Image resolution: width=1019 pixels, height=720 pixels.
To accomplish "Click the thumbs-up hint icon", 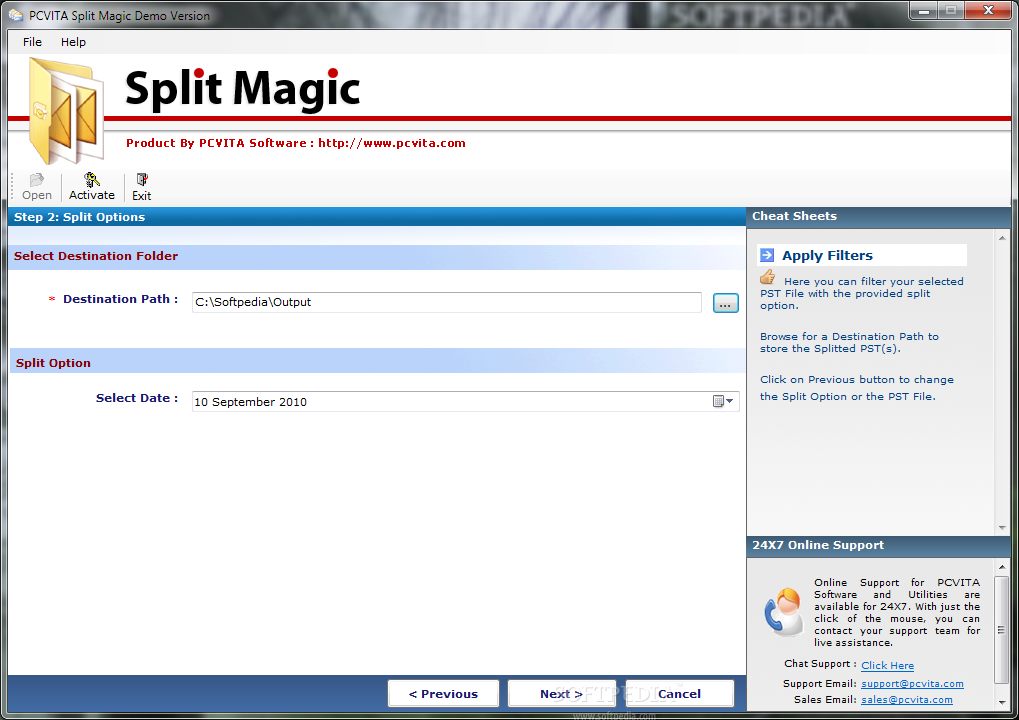I will 767,277.
